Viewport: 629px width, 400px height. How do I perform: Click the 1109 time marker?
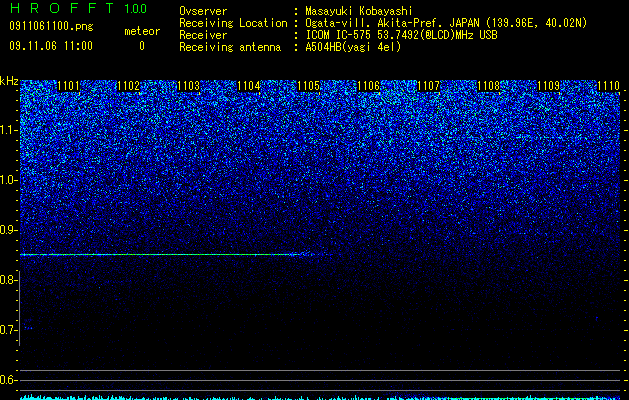tap(549, 86)
